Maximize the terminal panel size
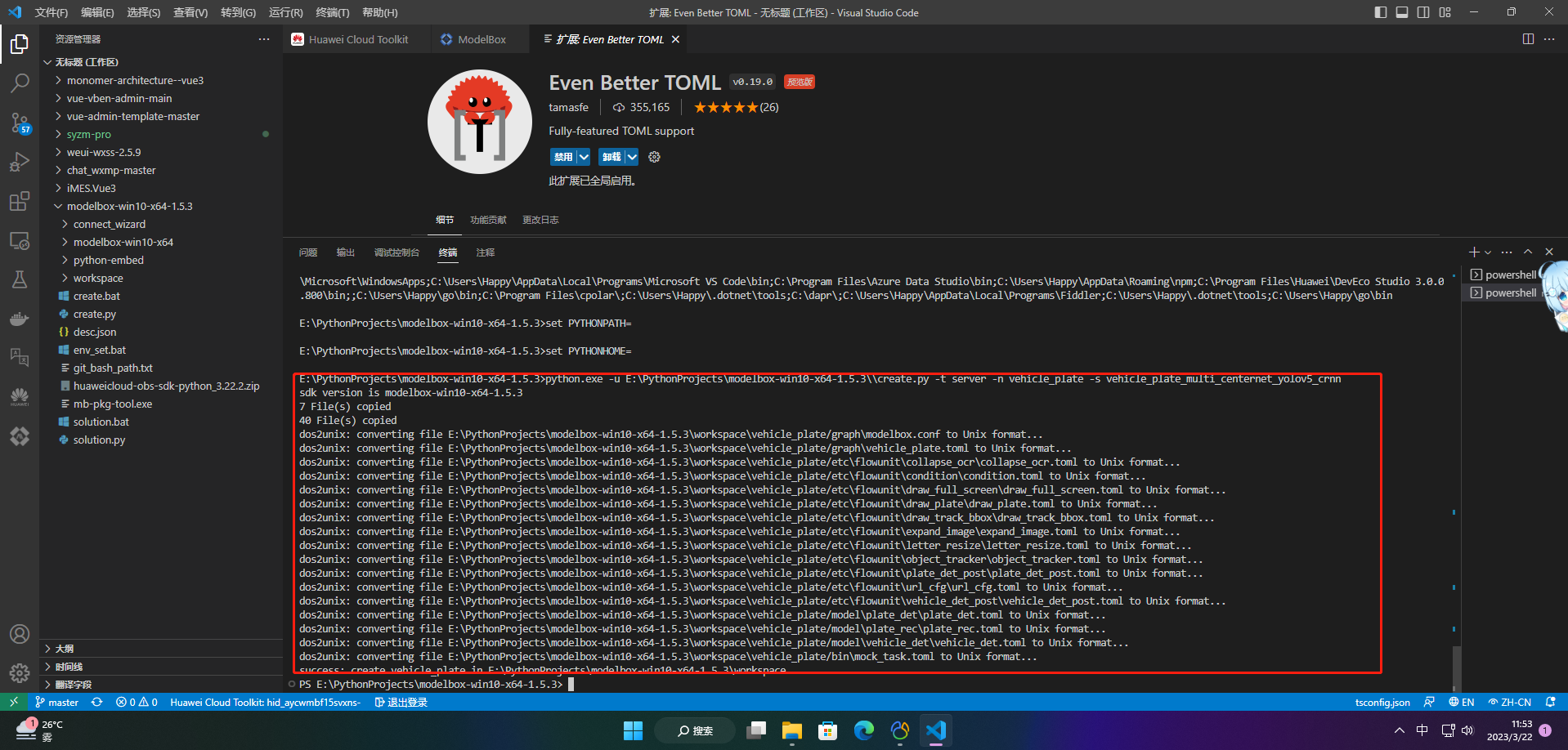The width and height of the screenshot is (1568, 750). pyautogui.click(x=1528, y=252)
